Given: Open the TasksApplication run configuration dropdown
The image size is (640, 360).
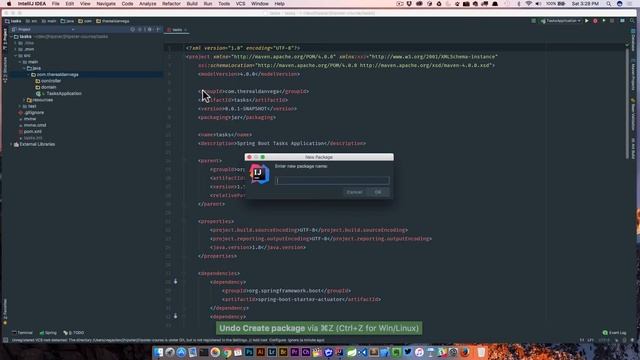Looking at the screenshot, I should pyautogui.click(x=560, y=21).
